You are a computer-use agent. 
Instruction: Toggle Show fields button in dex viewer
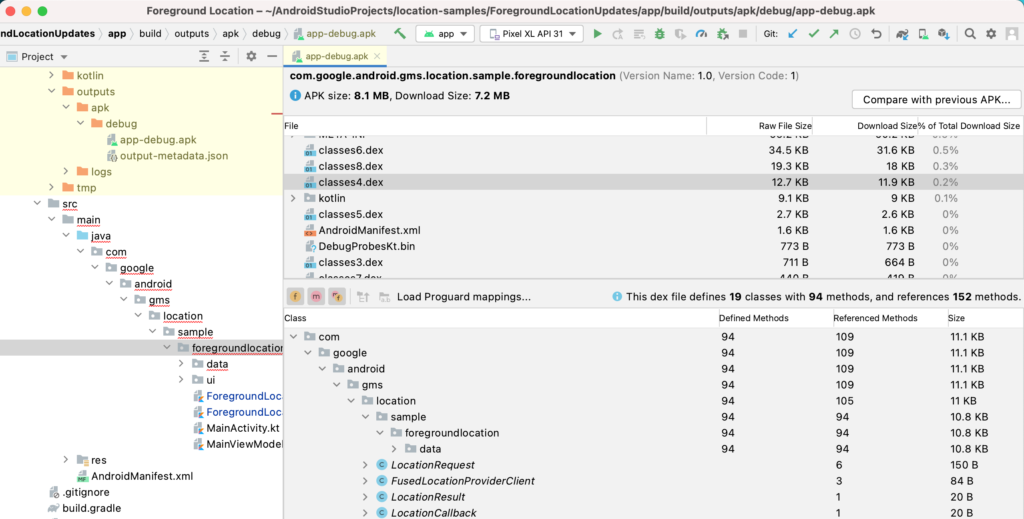click(x=295, y=296)
